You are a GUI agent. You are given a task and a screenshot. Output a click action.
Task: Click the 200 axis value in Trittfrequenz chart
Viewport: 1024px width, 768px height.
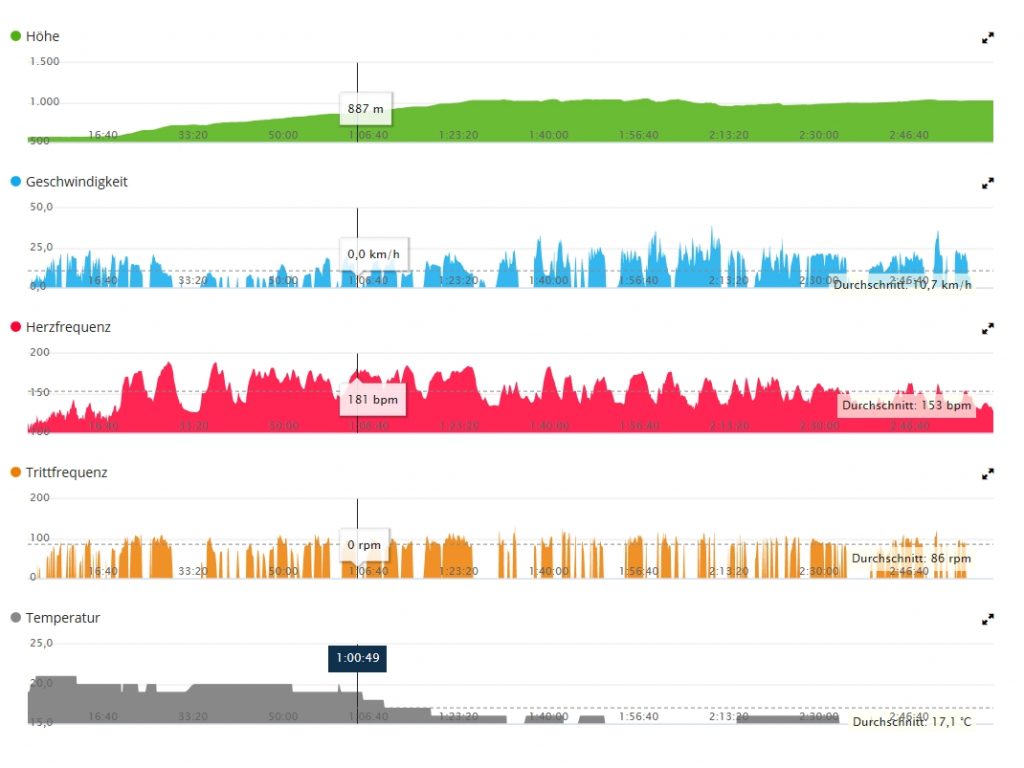click(x=40, y=498)
